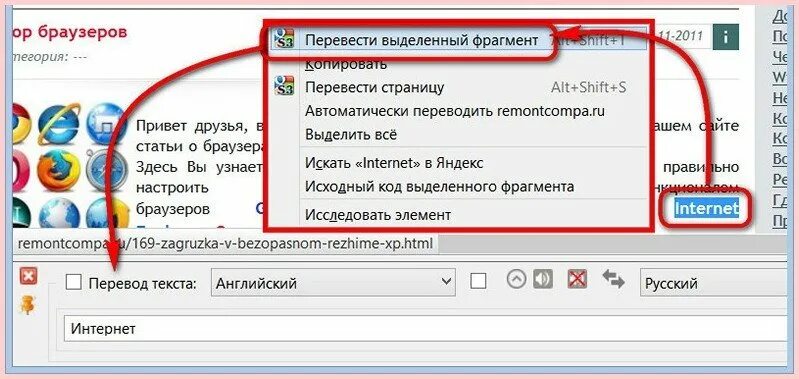Screen dimensions: 799x379
Task: Choose 'Исходный код выделенного фрагмента'
Action: (x=458, y=186)
